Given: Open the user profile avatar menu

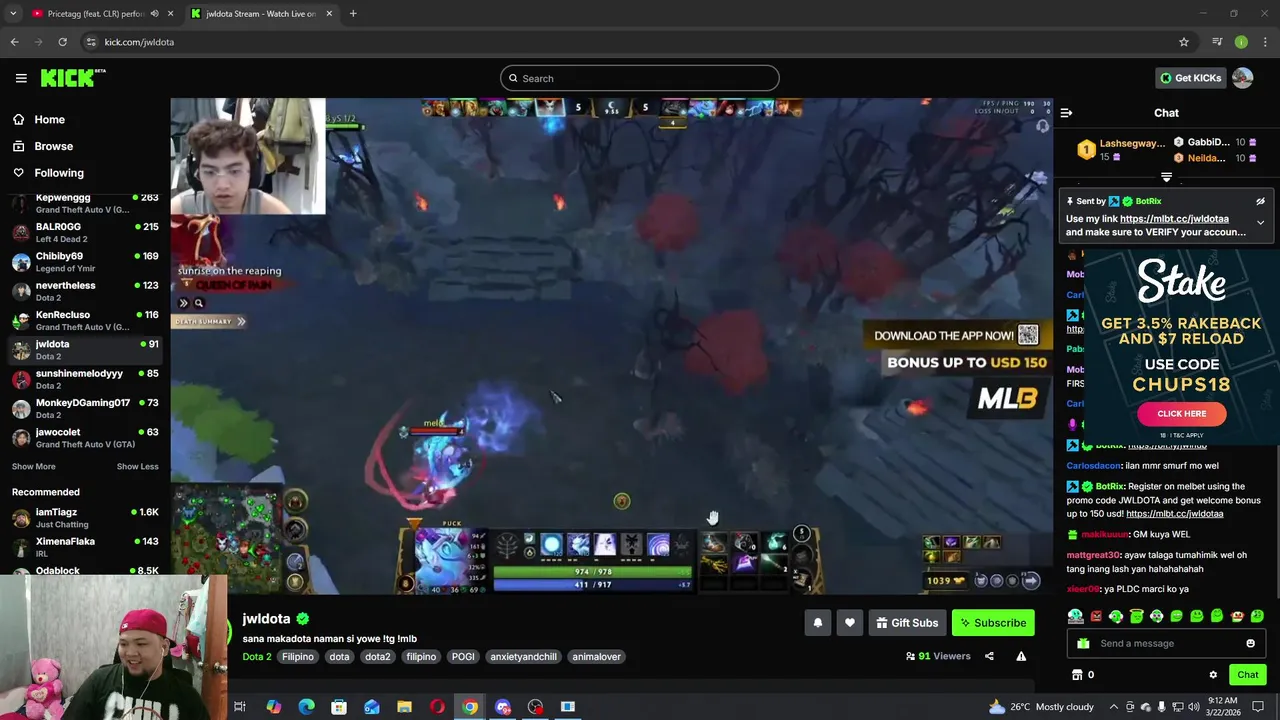Looking at the screenshot, I should point(1243,78).
